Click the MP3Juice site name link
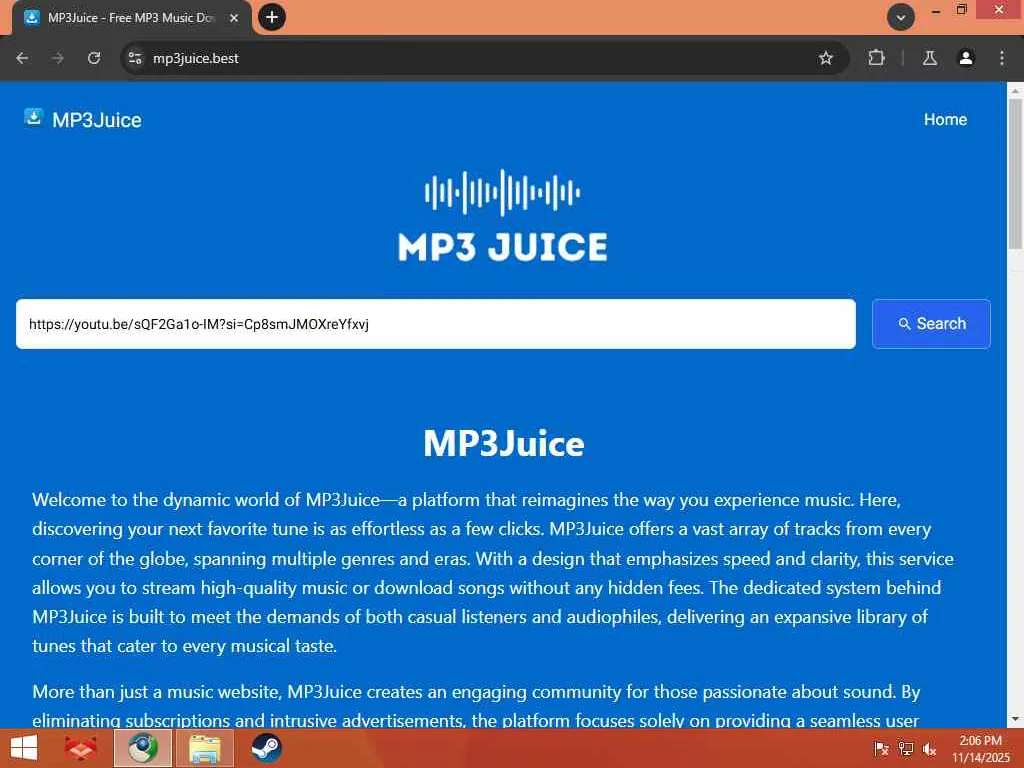This screenshot has width=1024, height=768. pos(97,120)
